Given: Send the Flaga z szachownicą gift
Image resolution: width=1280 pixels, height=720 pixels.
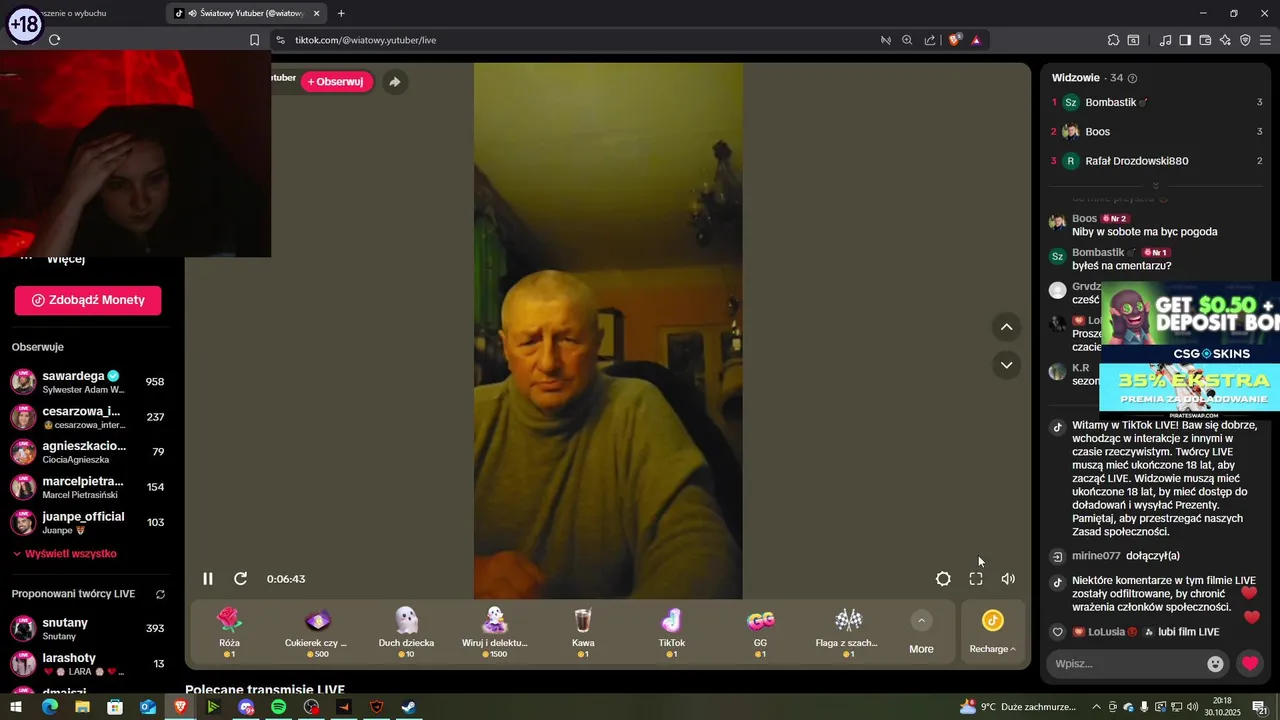Looking at the screenshot, I should (x=848, y=632).
